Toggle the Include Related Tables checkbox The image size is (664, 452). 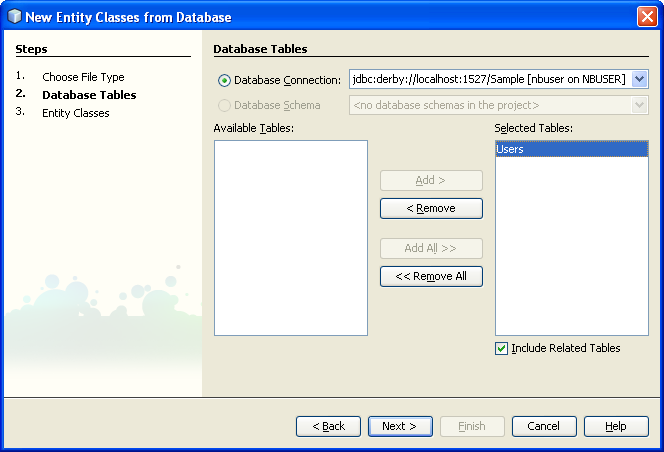(x=502, y=348)
